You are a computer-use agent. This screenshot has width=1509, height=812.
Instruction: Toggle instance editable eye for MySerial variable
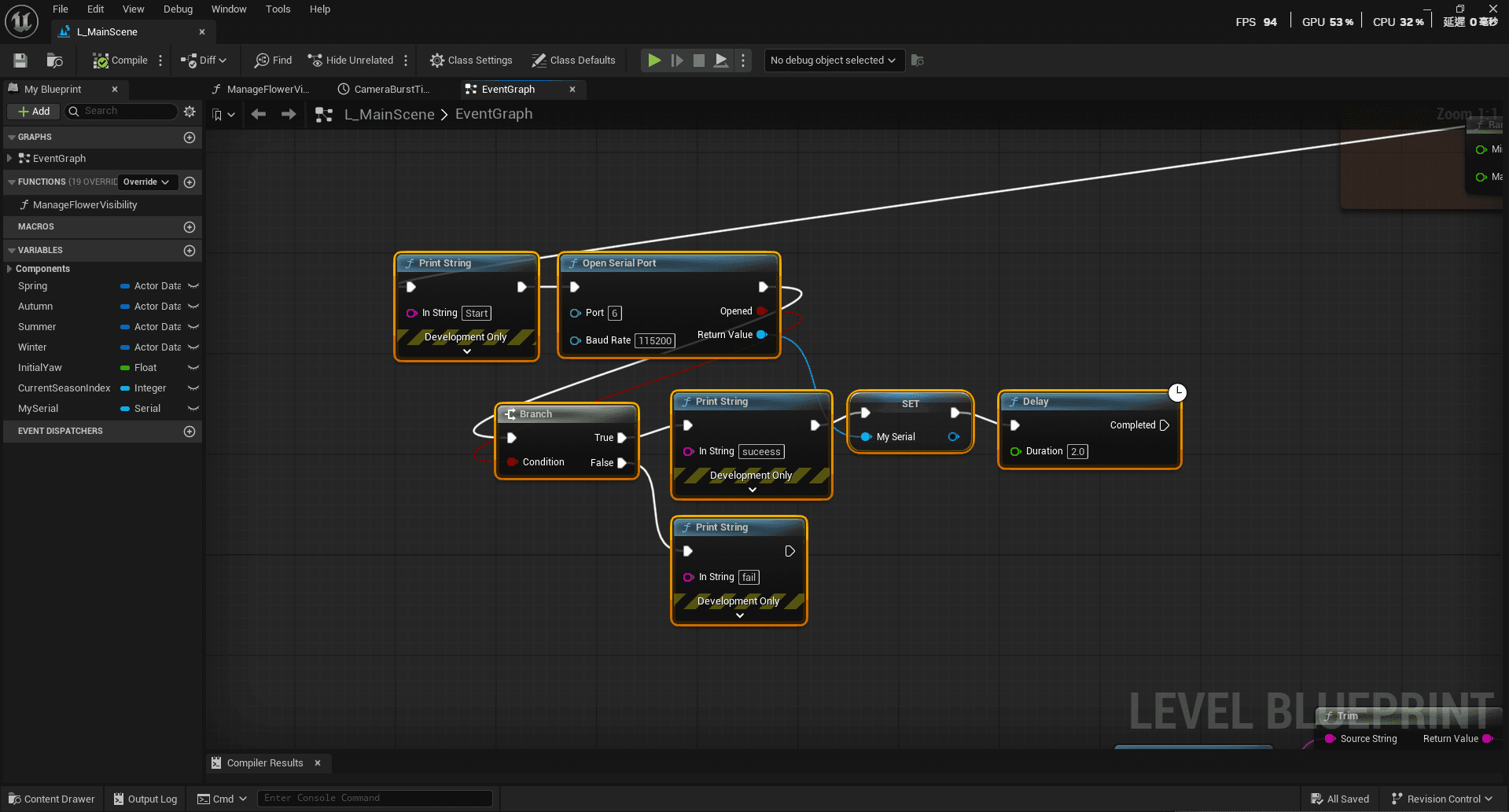(193, 408)
